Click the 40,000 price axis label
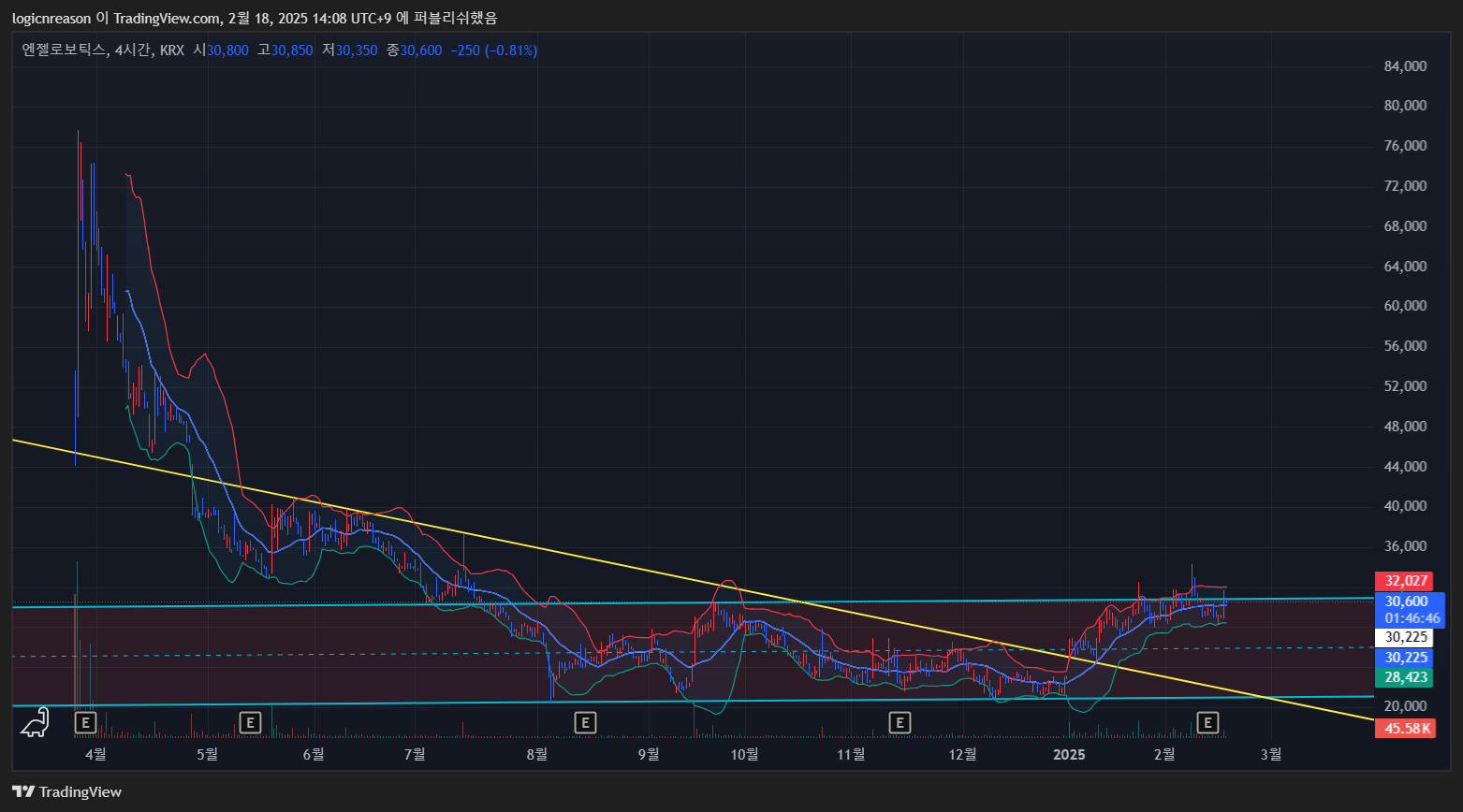 click(1405, 506)
